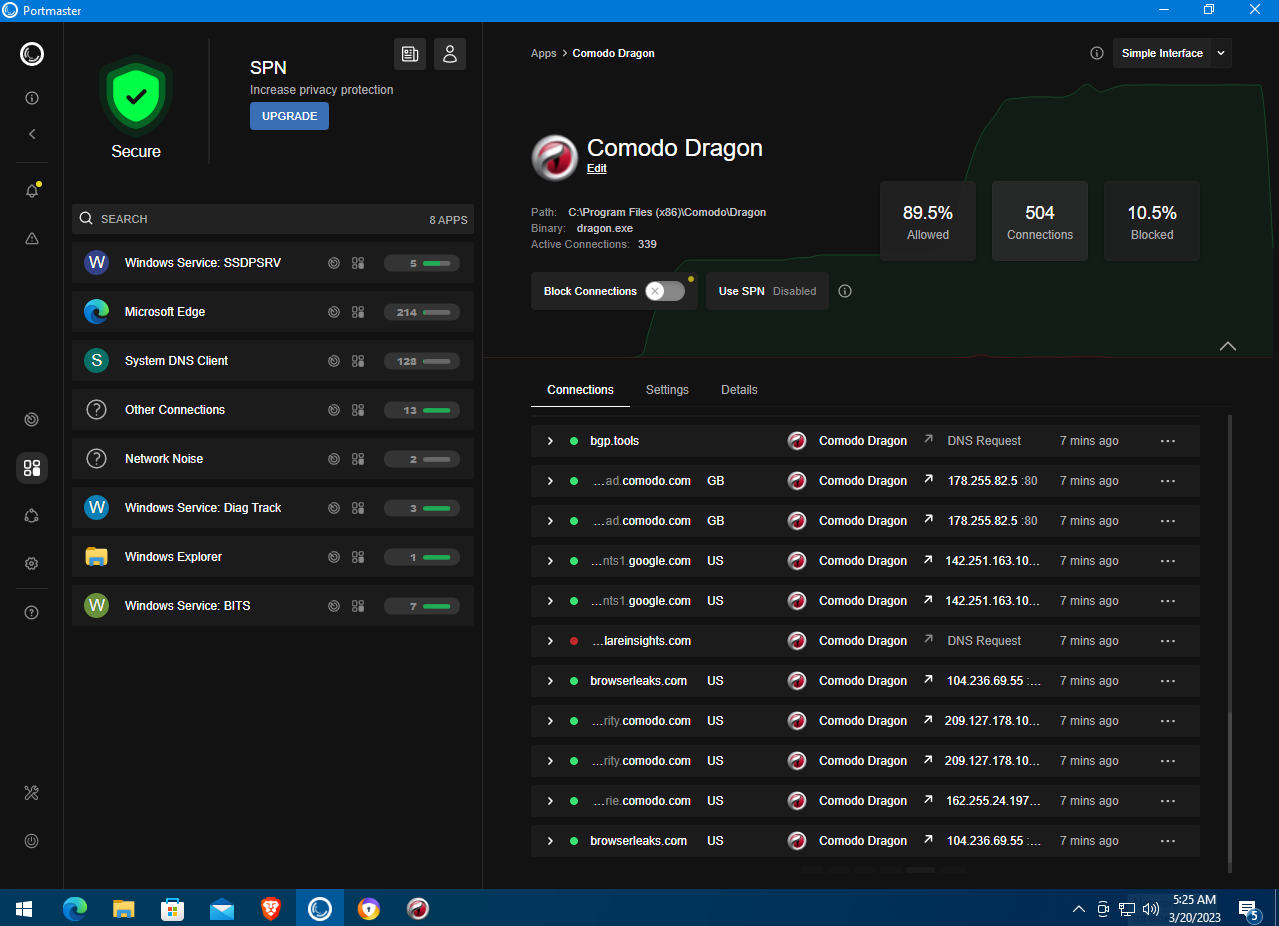Image resolution: width=1279 pixels, height=926 pixels.
Task: Switch to the Settings tab
Action: pos(667,390)
